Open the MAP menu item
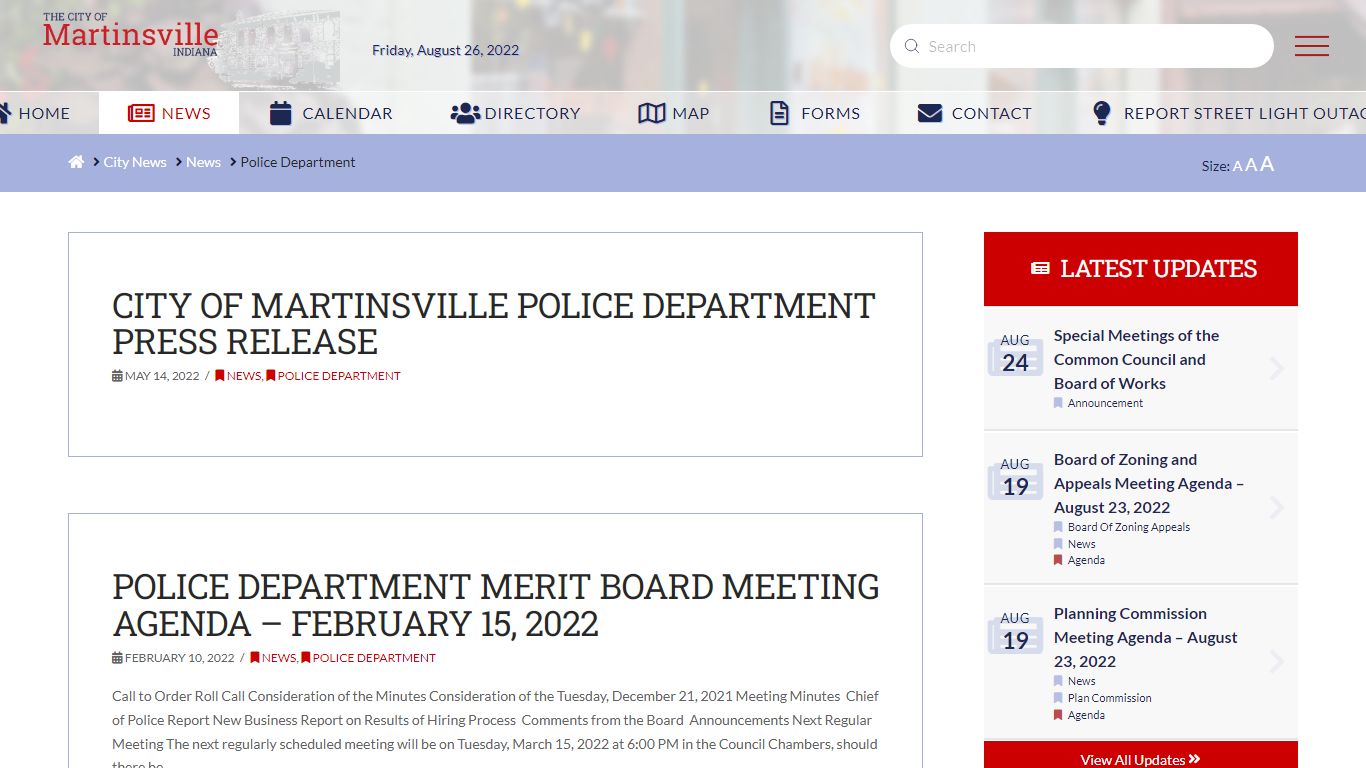This screenshot has width=1366, height=768. click(x=674, y=113)
